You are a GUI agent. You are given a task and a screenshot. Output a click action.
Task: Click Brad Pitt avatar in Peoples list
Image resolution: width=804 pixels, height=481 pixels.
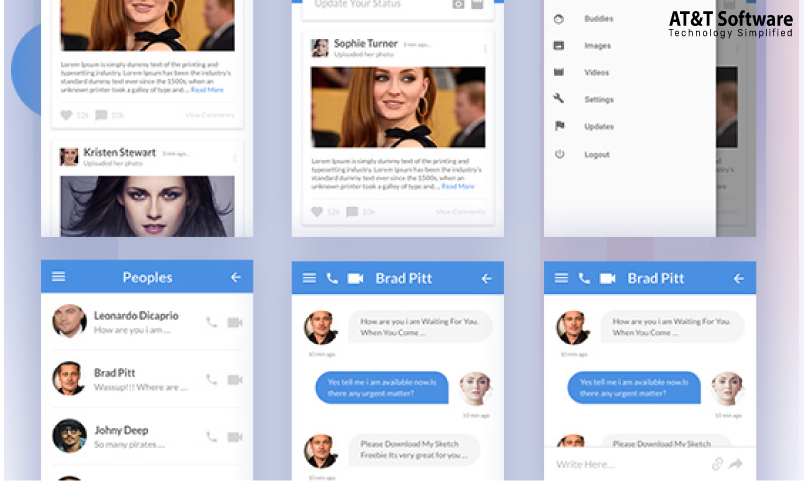click(x=69, y=378)
